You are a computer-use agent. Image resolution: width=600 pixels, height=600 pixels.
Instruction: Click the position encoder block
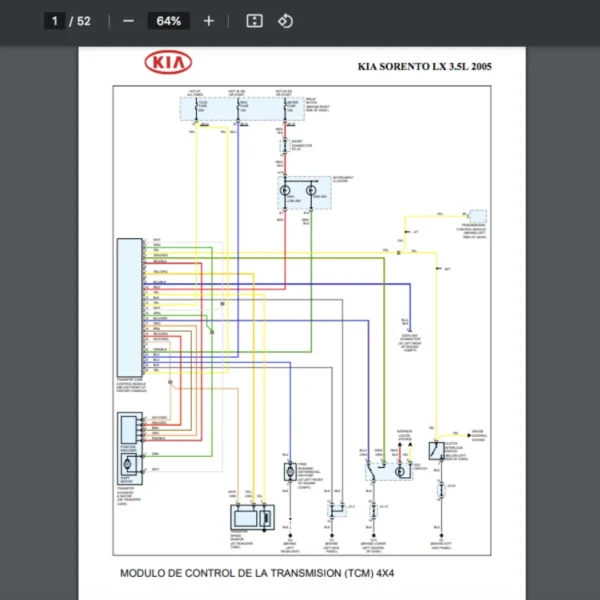click(x=129, y=430)
